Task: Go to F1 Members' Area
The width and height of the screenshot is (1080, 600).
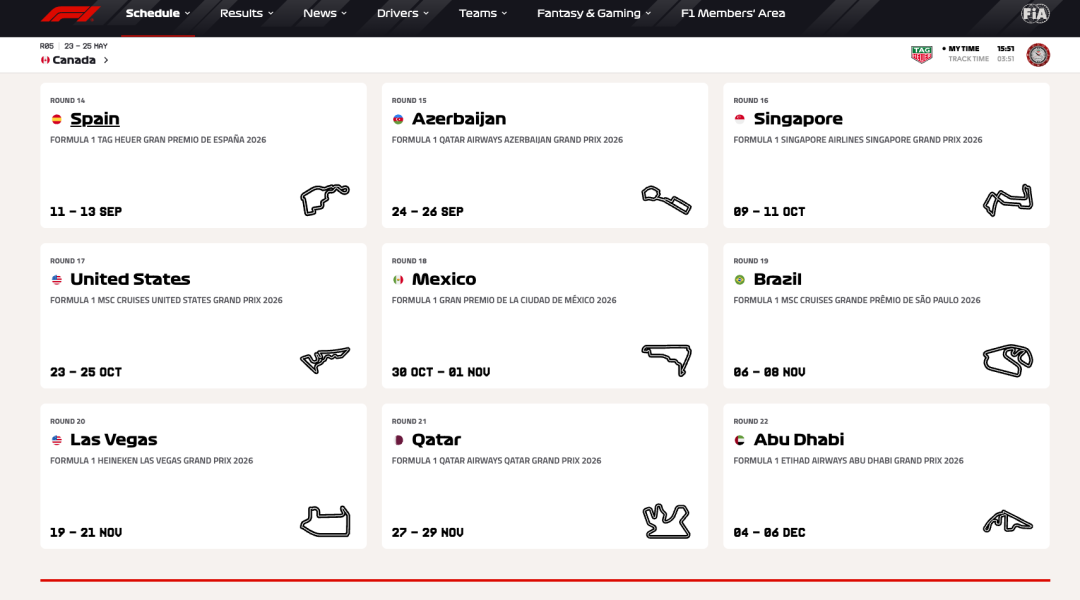Action: point(733,13)
